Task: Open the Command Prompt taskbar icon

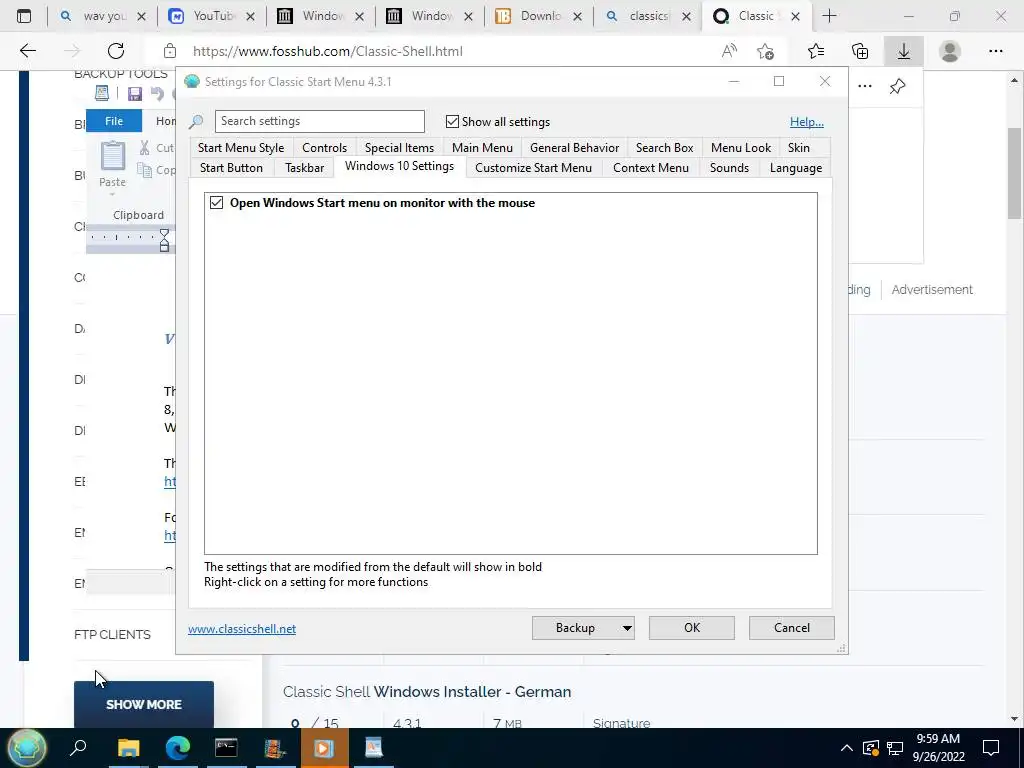Action: pyautogui.click(x=226, y=748)
